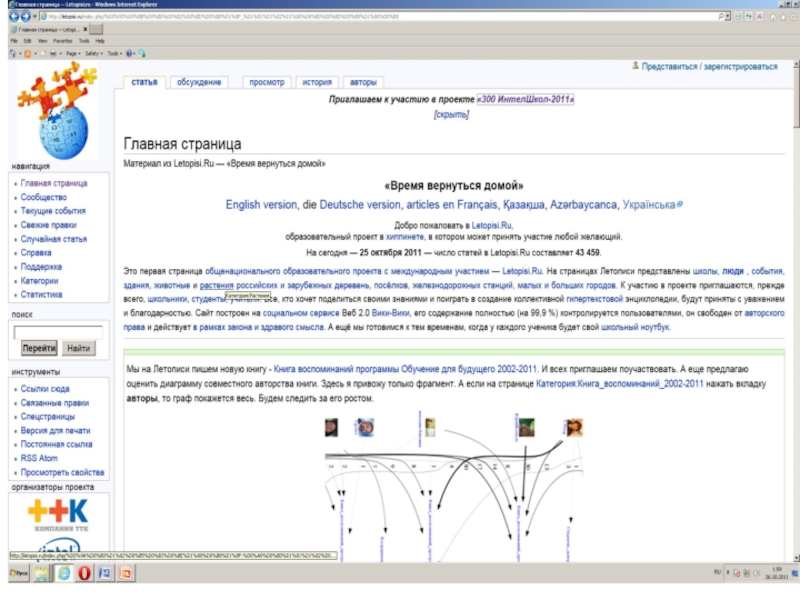Switch to the авторы tab
800x600 pixels.
pyautogui.click(x=363, y=82)
